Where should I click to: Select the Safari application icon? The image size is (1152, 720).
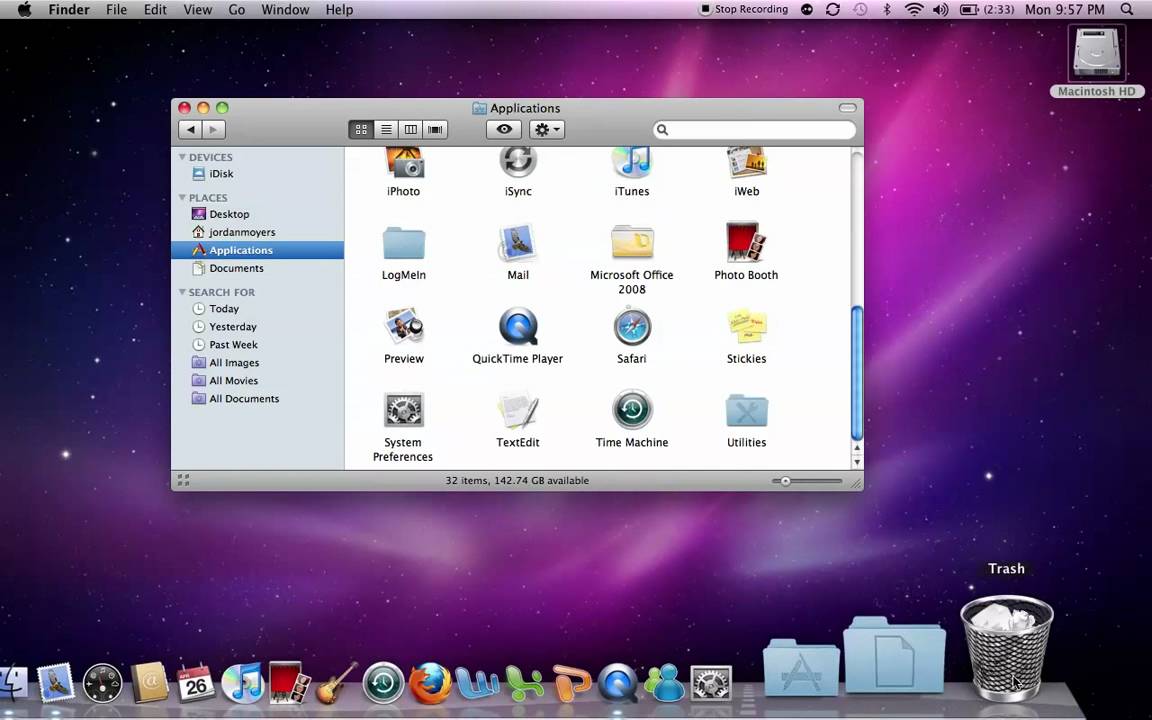[632, 327]
